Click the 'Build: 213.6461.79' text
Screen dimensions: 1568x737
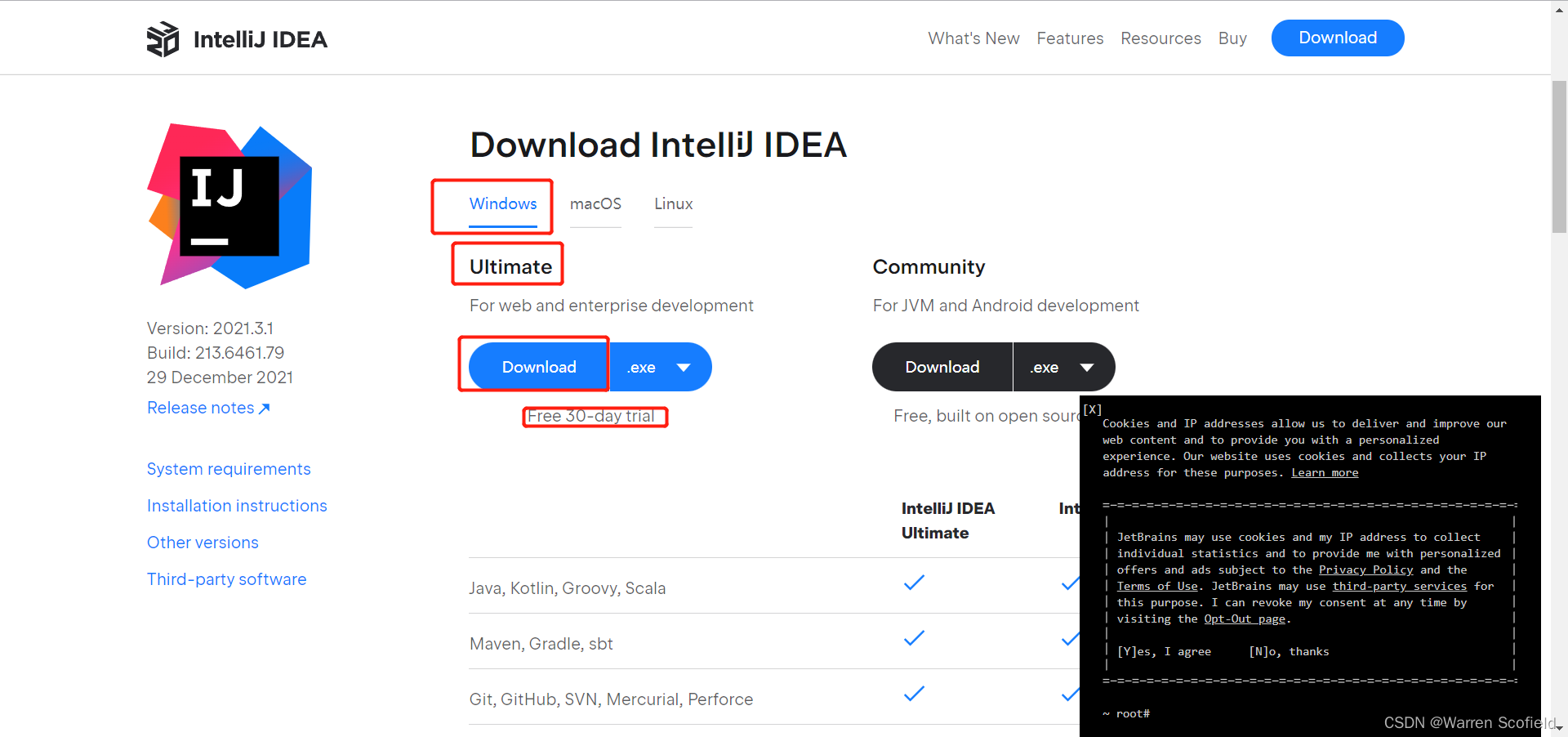[216, 353]
